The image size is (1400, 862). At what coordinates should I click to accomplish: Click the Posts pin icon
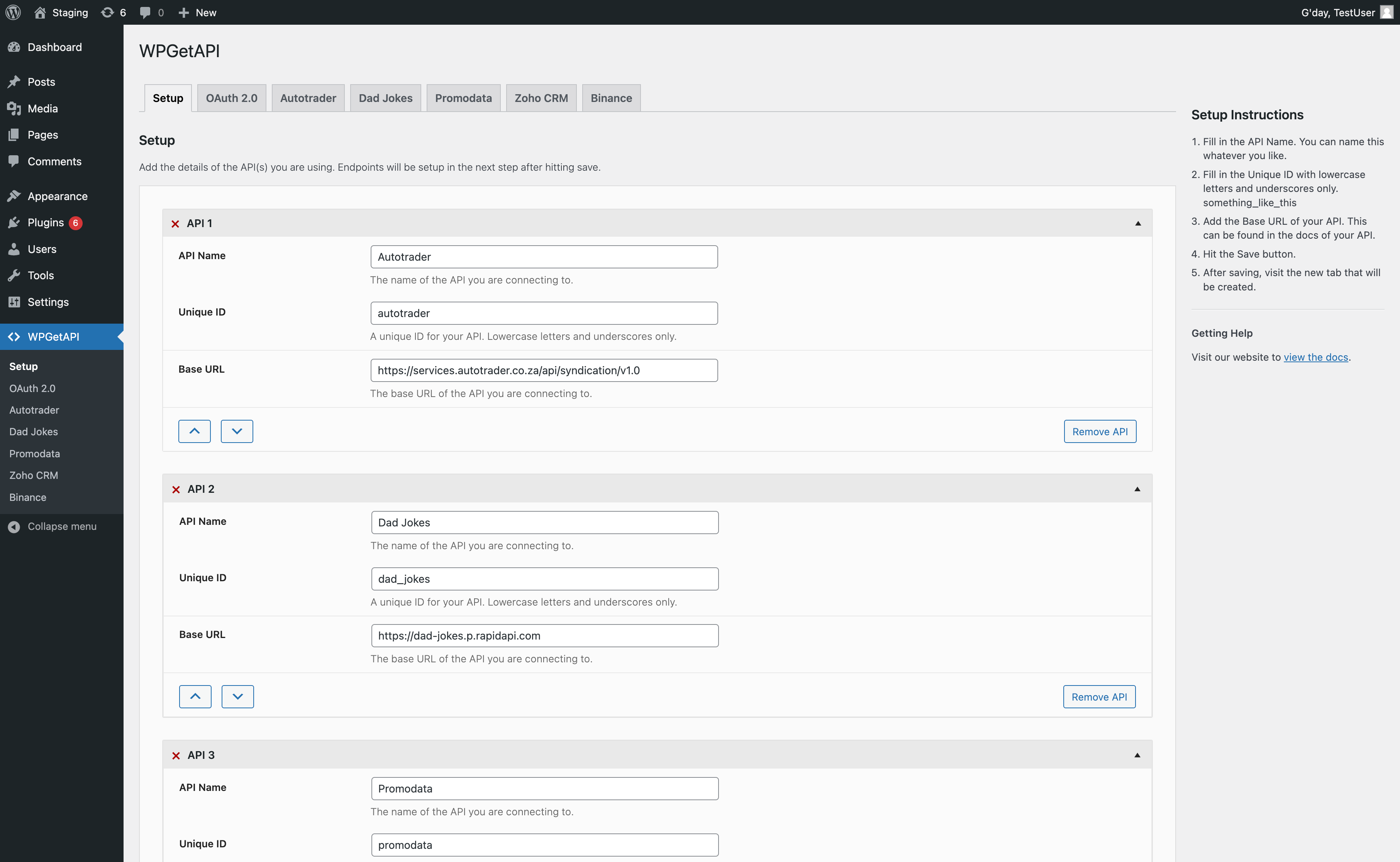[14, 81]
